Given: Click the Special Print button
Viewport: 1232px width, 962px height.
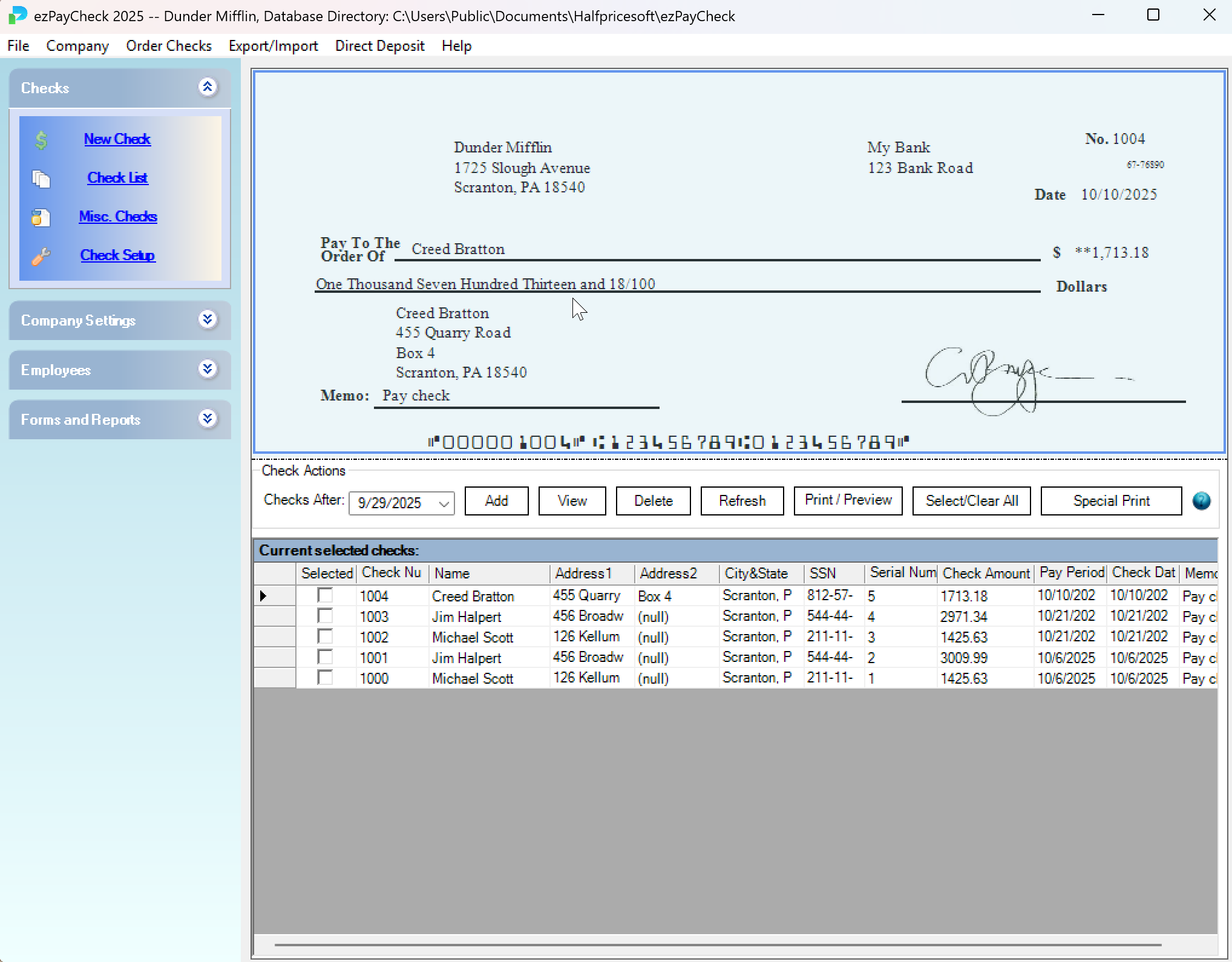Looking at the screenshot, I should (1111, 500).
